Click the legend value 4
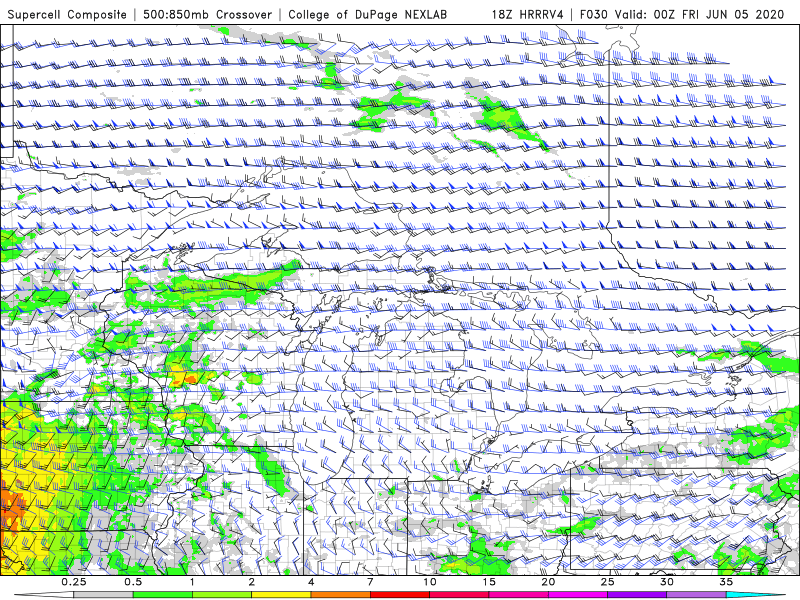 coord(311,582)
